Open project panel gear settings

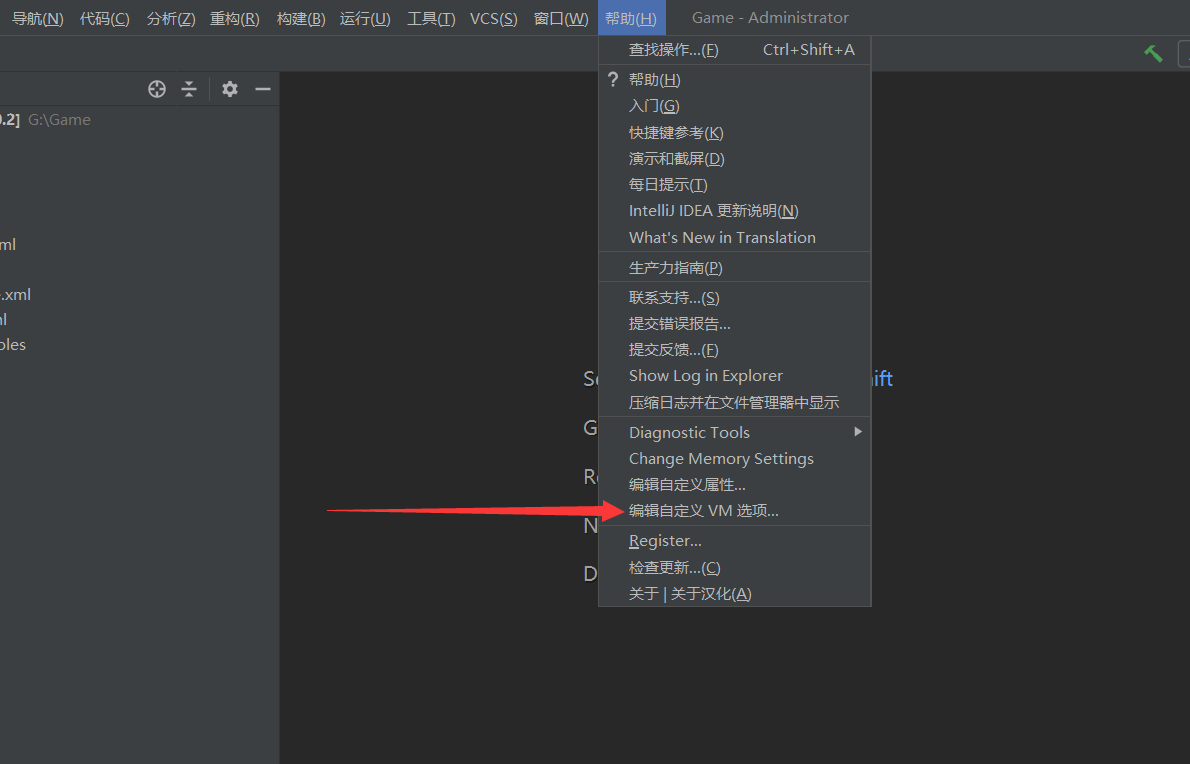[x=230, y=89]
